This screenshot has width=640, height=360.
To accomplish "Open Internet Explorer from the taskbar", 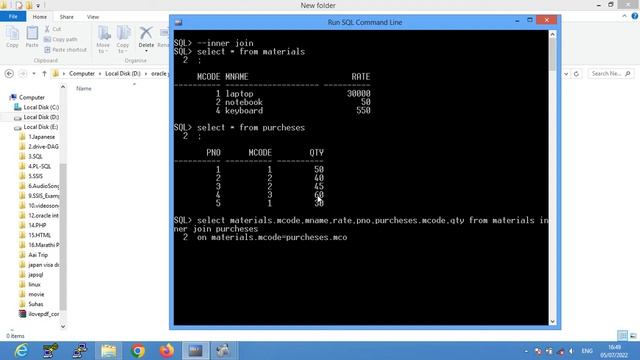I will point(21,351).
